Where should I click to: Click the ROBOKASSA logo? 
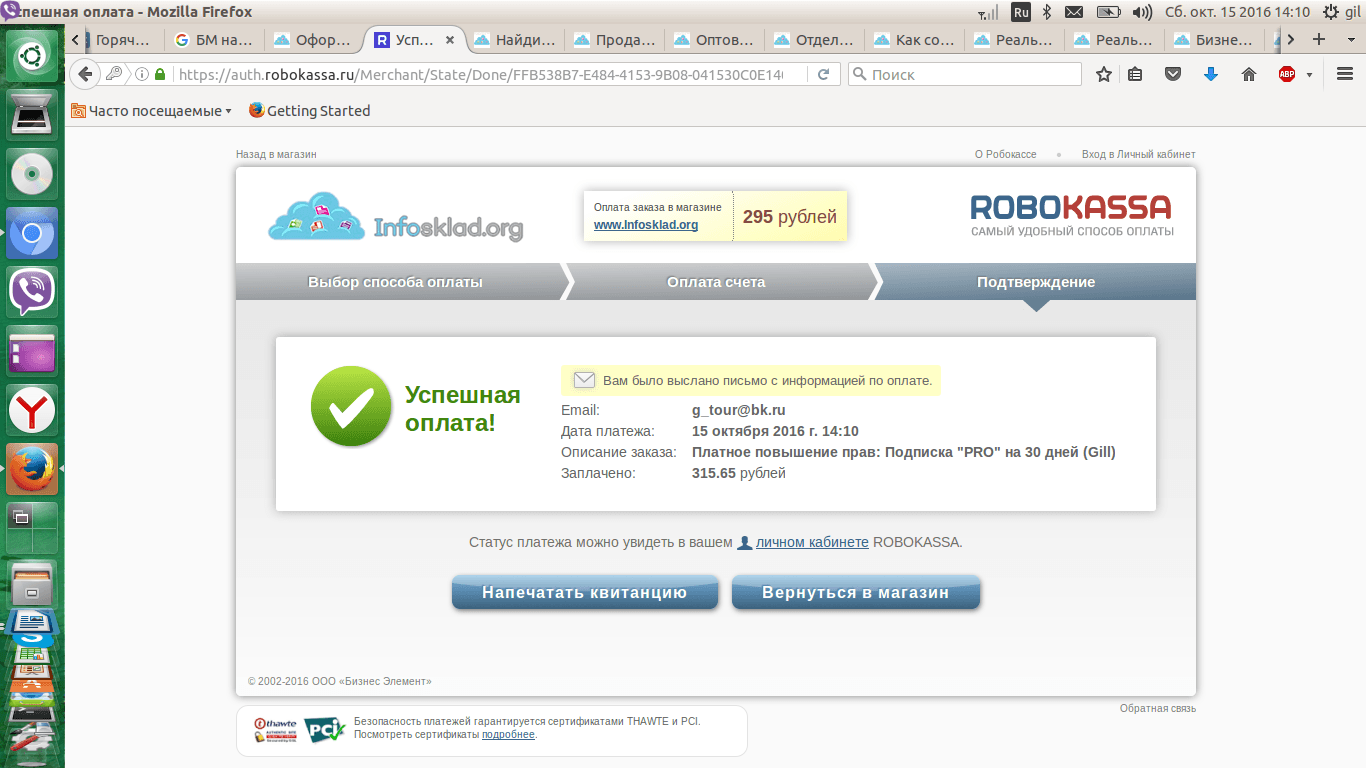point(1071,215)
